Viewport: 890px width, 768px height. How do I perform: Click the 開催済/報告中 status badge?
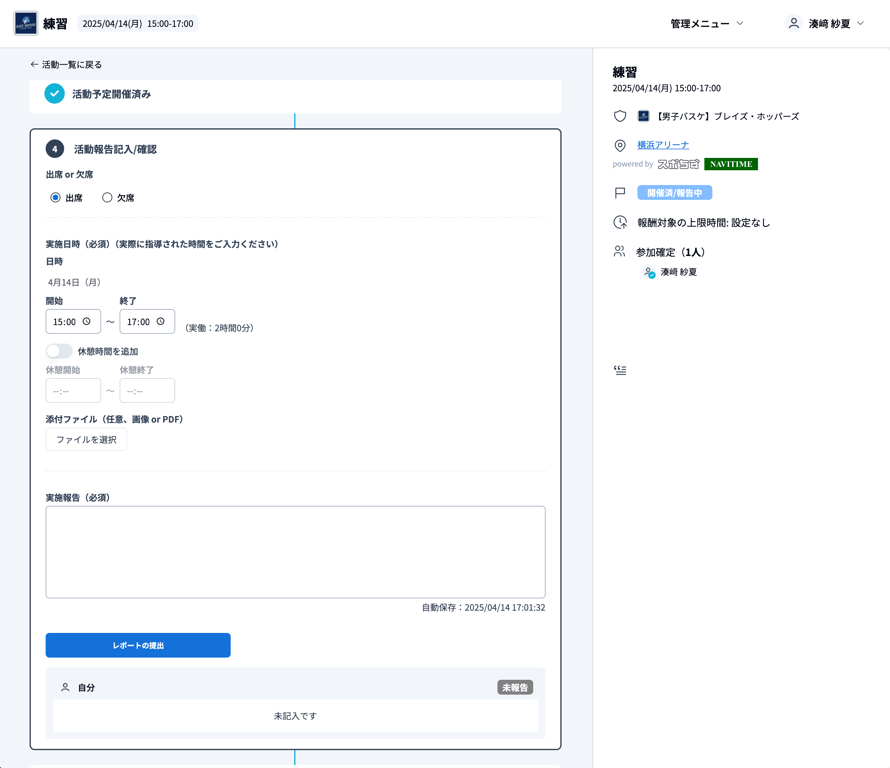pos(674,193)
